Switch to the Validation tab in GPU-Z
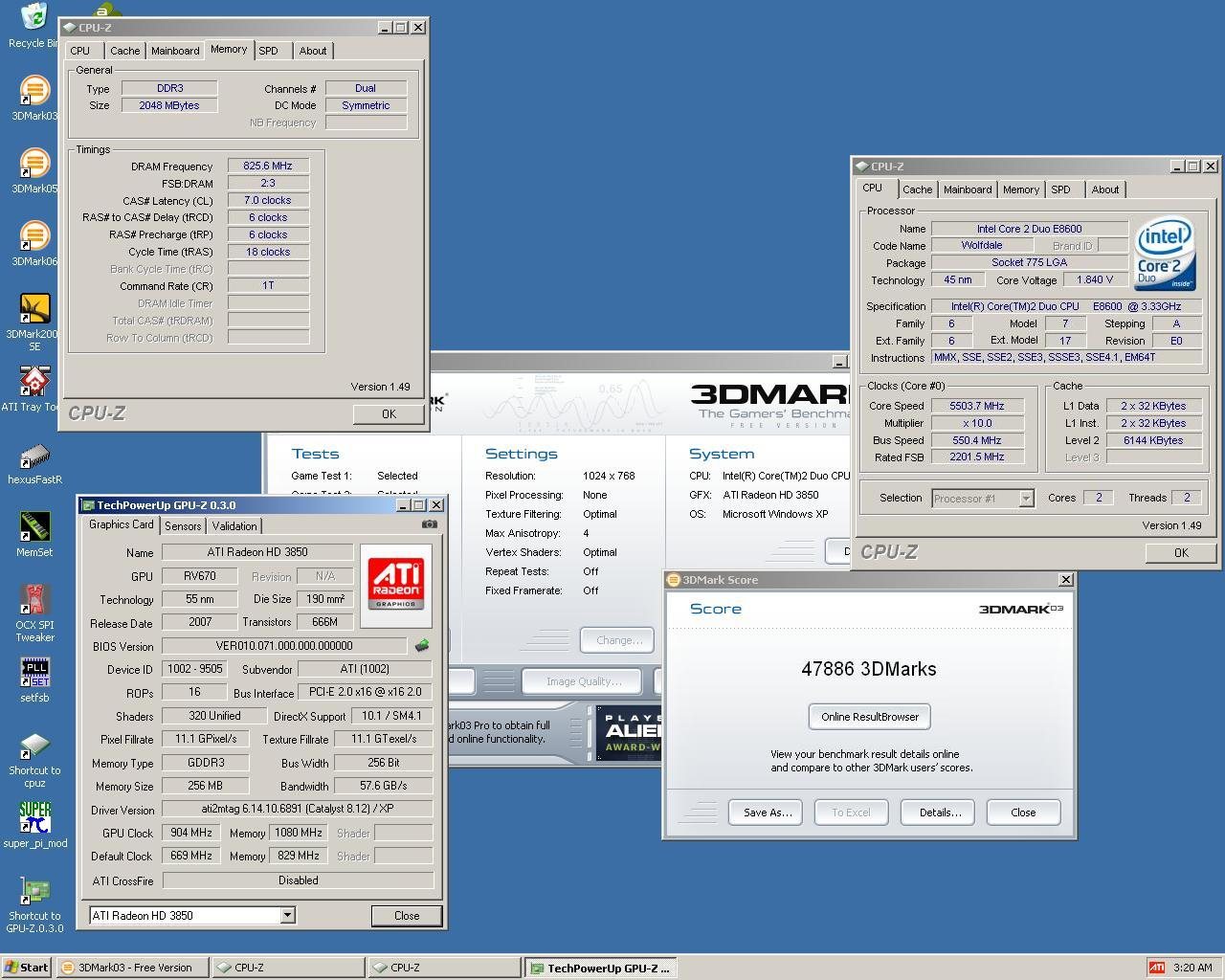 [x=234, y=526]
